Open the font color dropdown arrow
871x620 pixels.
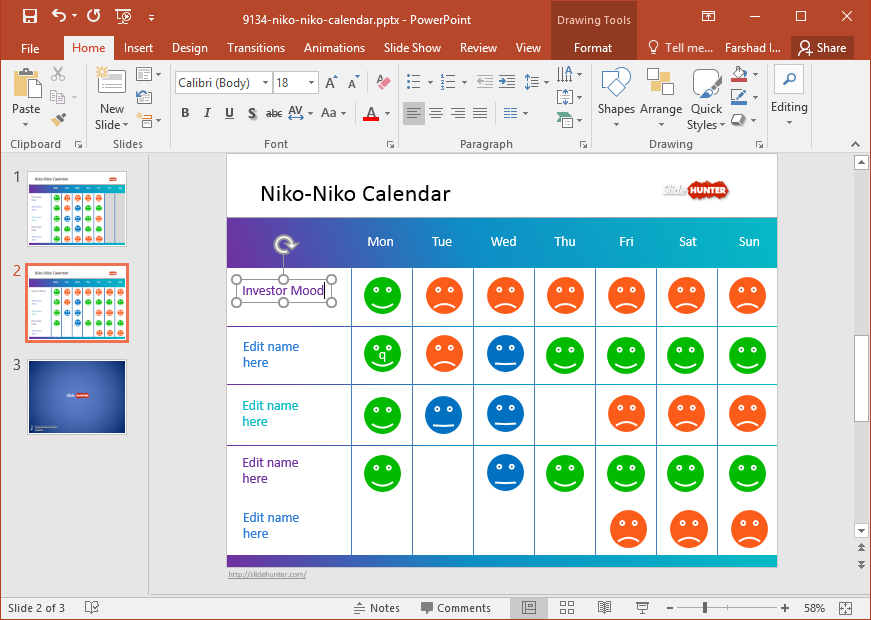tap(387, 113)
